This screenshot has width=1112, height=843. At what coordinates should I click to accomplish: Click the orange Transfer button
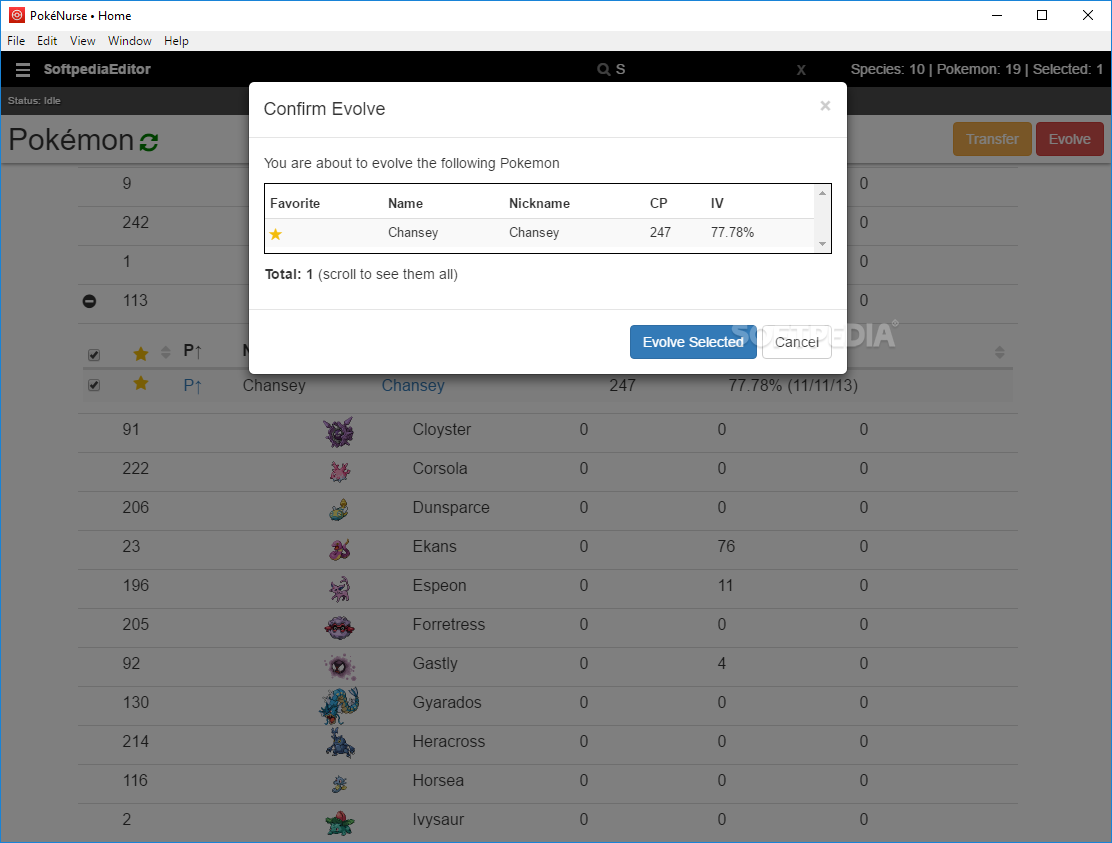[992, 139]
